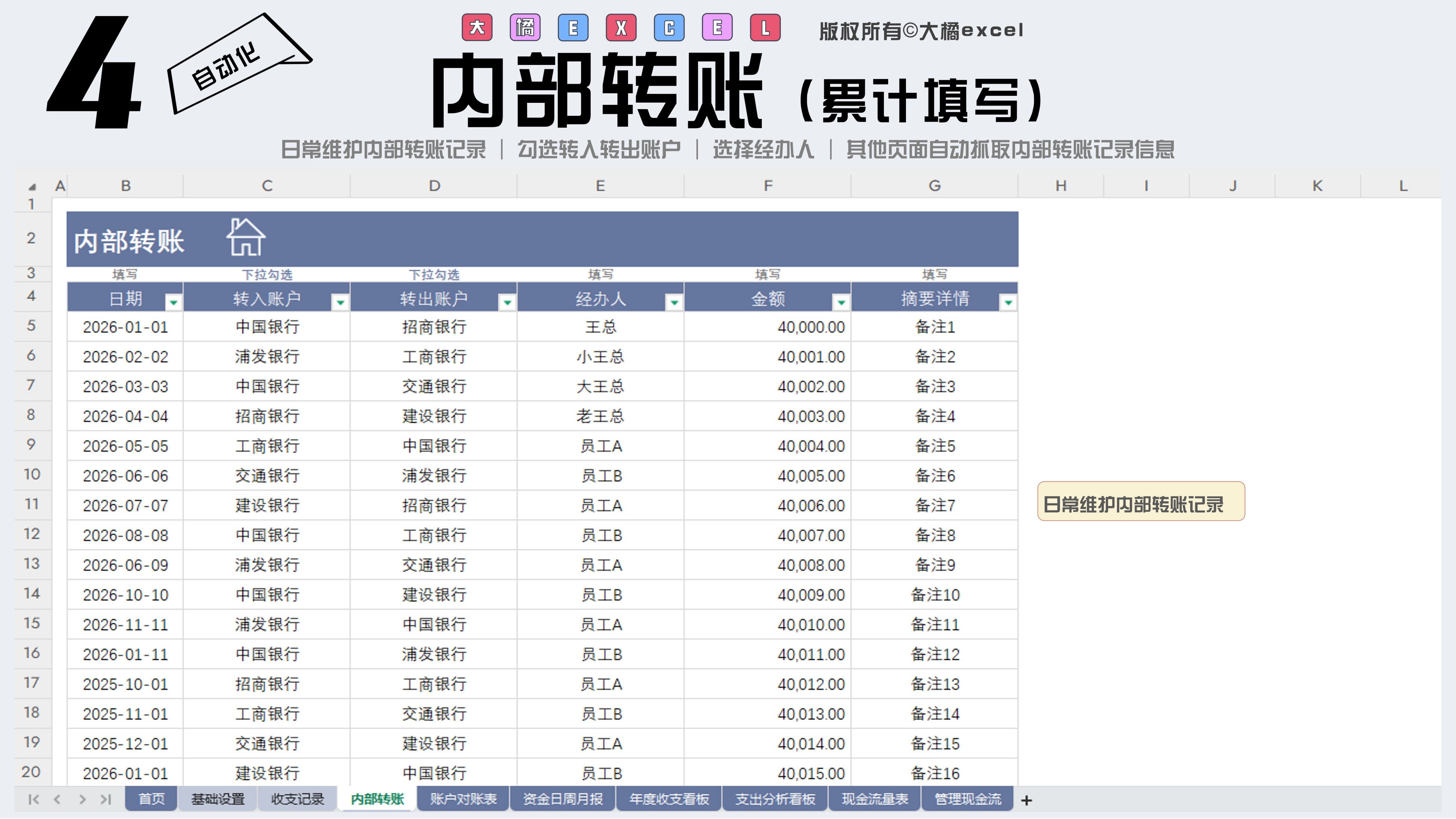The height and width of the screenshot is (819, 1456).
Task: Select row 10 header
Action: pos(32,474)
